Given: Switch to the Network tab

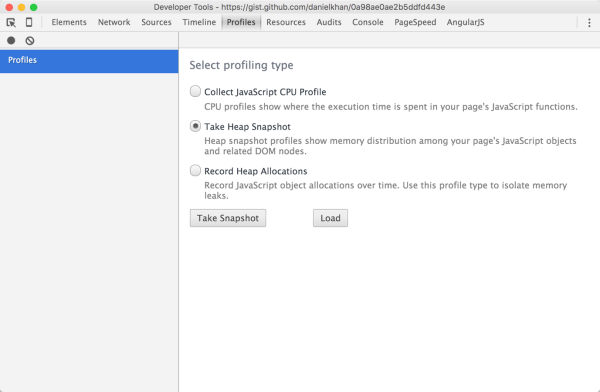Looking at the screenshot, I should tap(114, 22).
